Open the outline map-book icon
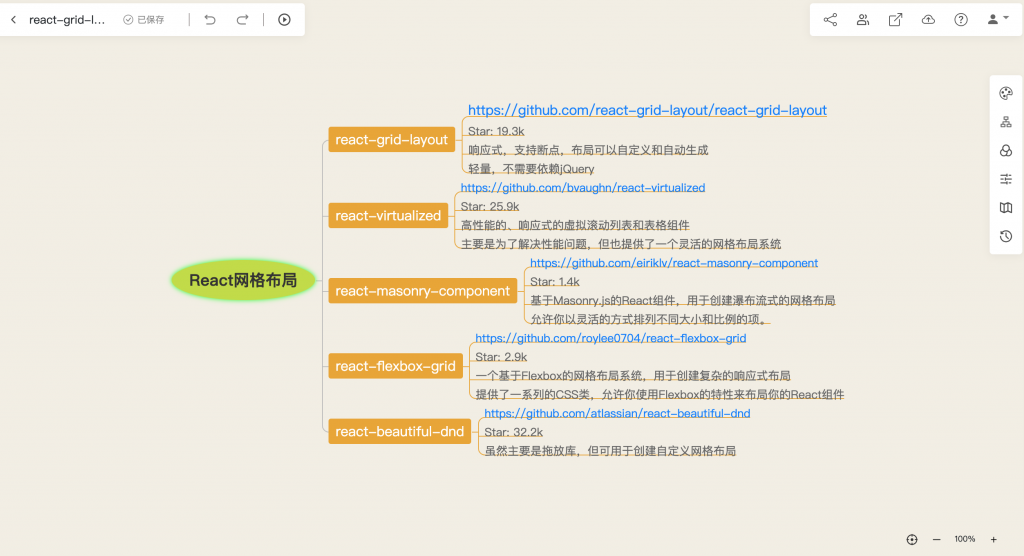1024x556 pixels. 1006,208
